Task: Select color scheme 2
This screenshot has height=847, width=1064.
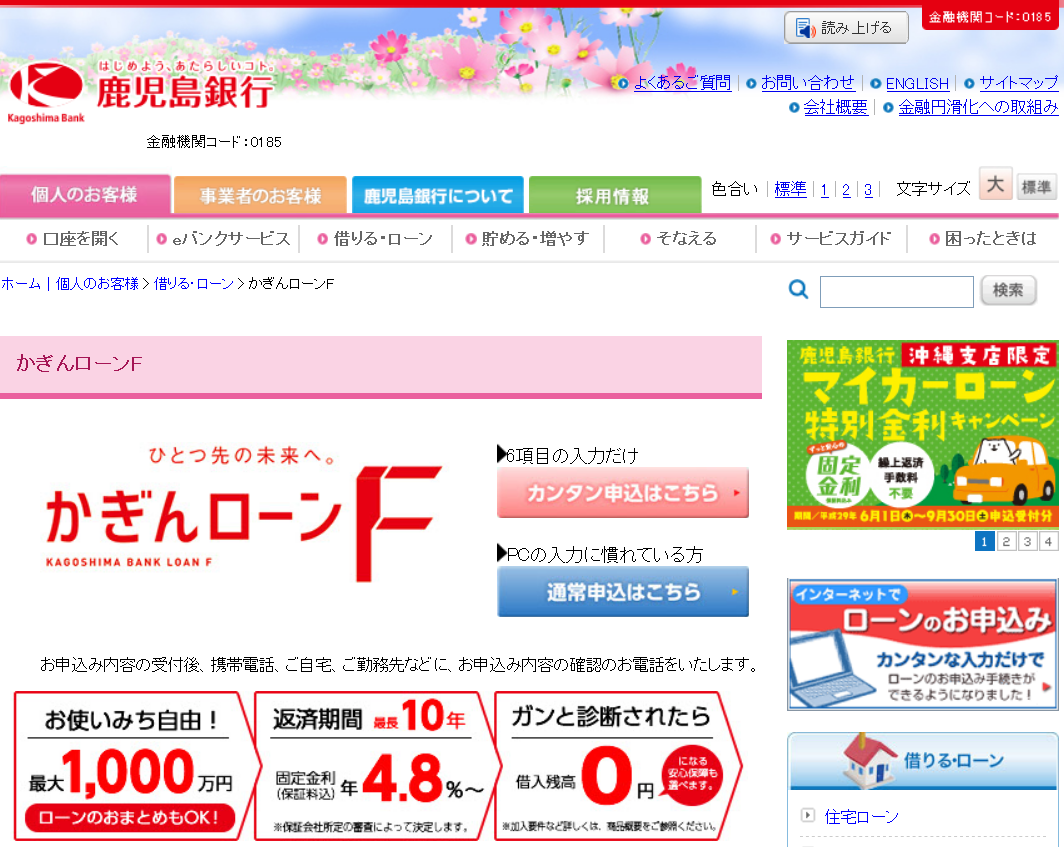Action: 846,190
